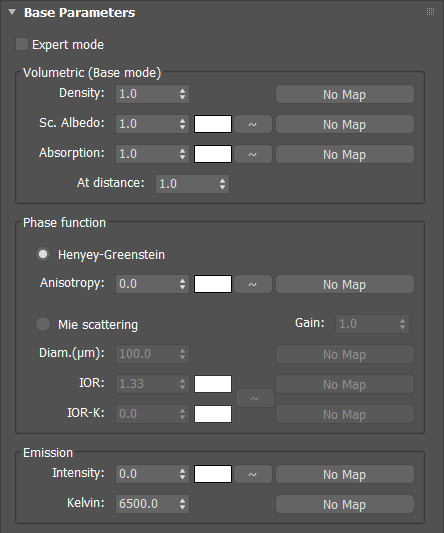
Task: Click the At distance spinner arrows
Action: [222, 184]
